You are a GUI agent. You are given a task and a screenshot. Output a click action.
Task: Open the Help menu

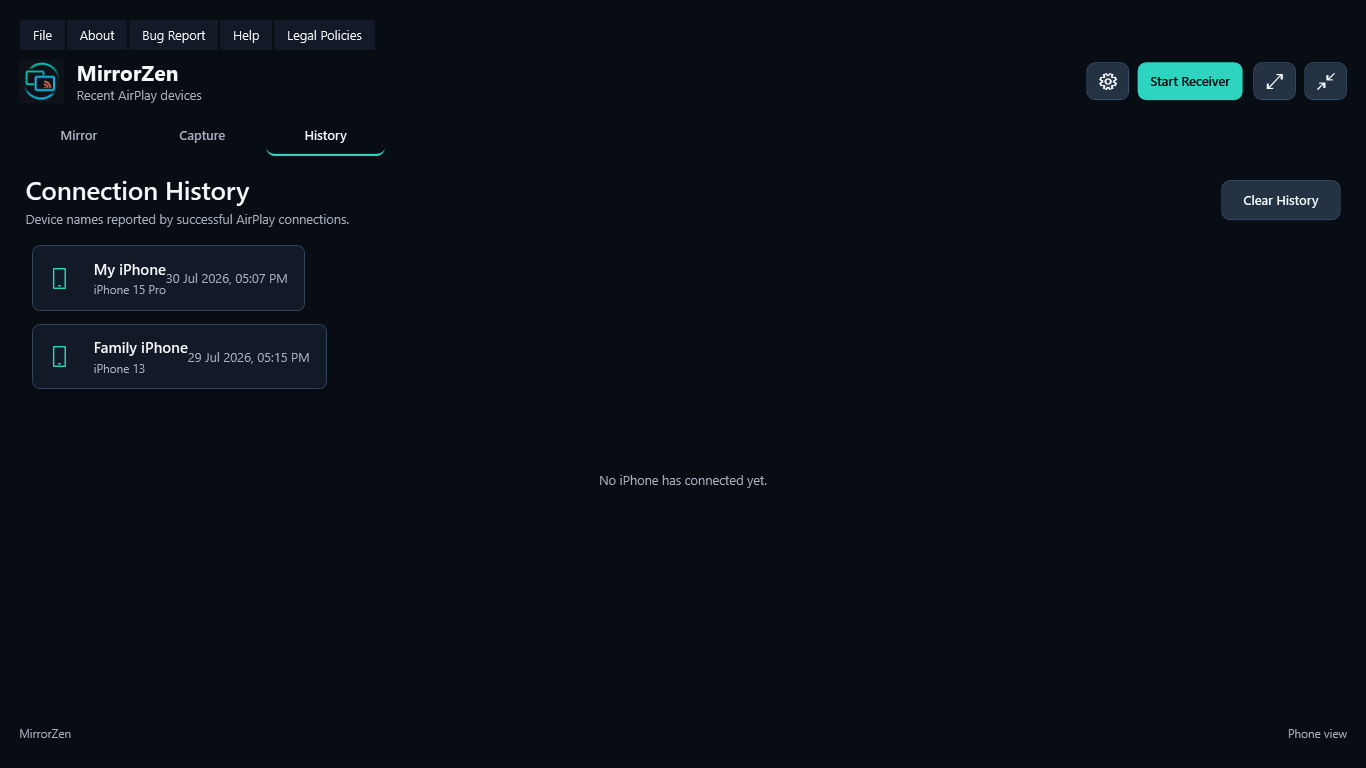246,35
